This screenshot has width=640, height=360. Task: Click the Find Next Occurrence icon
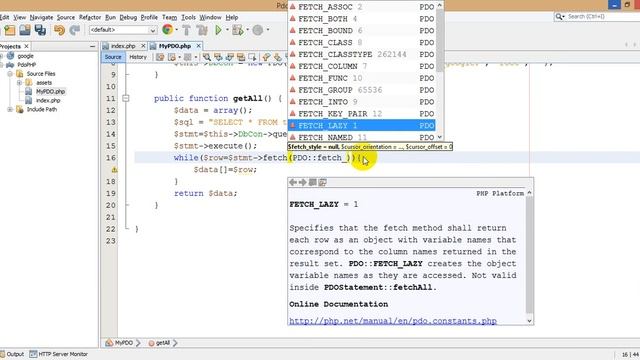point(230,57)
